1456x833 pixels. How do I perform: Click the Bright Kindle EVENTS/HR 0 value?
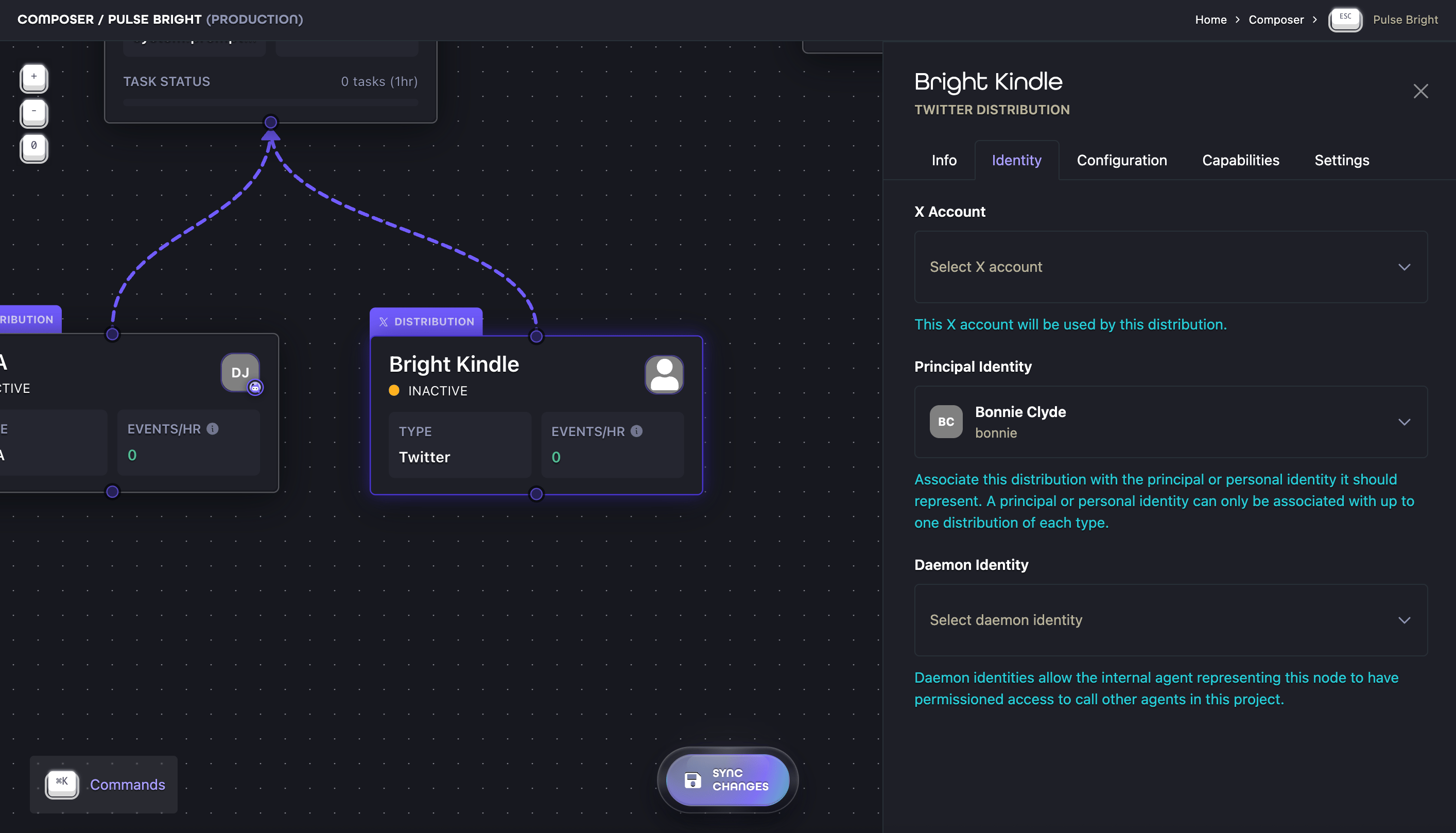556,457
